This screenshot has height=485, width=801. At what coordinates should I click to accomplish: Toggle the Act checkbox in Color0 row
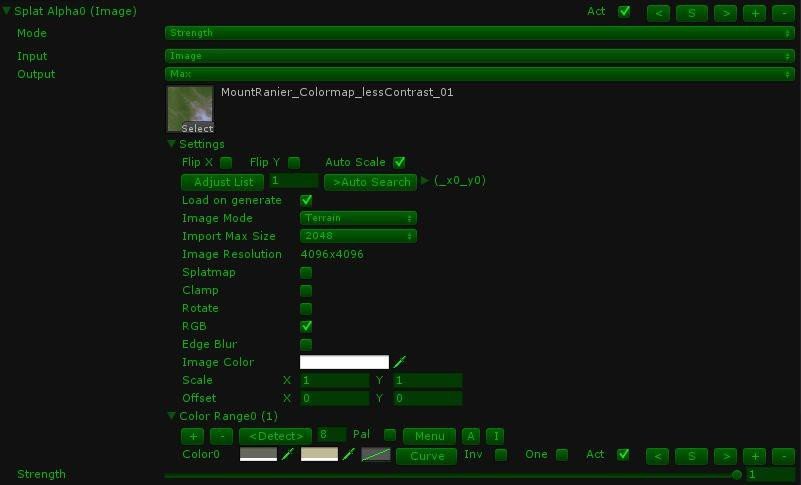pyautogui.click(x=623, y=454)
